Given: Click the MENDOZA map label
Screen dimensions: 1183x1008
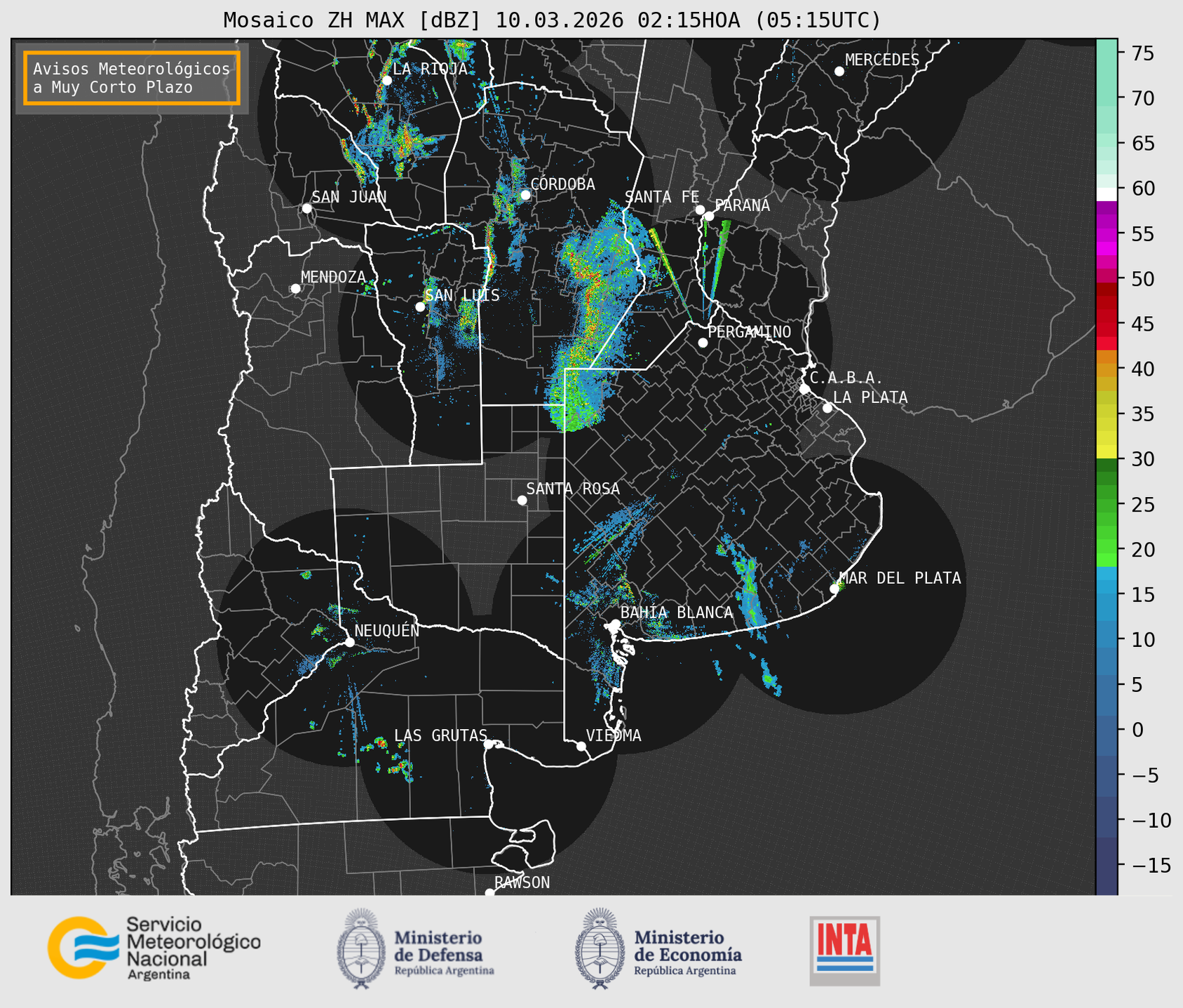Looking at the screenshot, I should [333, 277].
